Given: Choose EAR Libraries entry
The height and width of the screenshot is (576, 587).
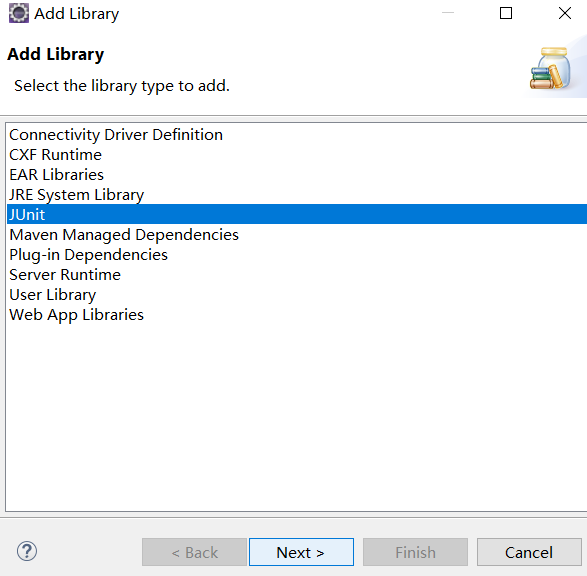Looking at the screenshot, I should point(297,175).
